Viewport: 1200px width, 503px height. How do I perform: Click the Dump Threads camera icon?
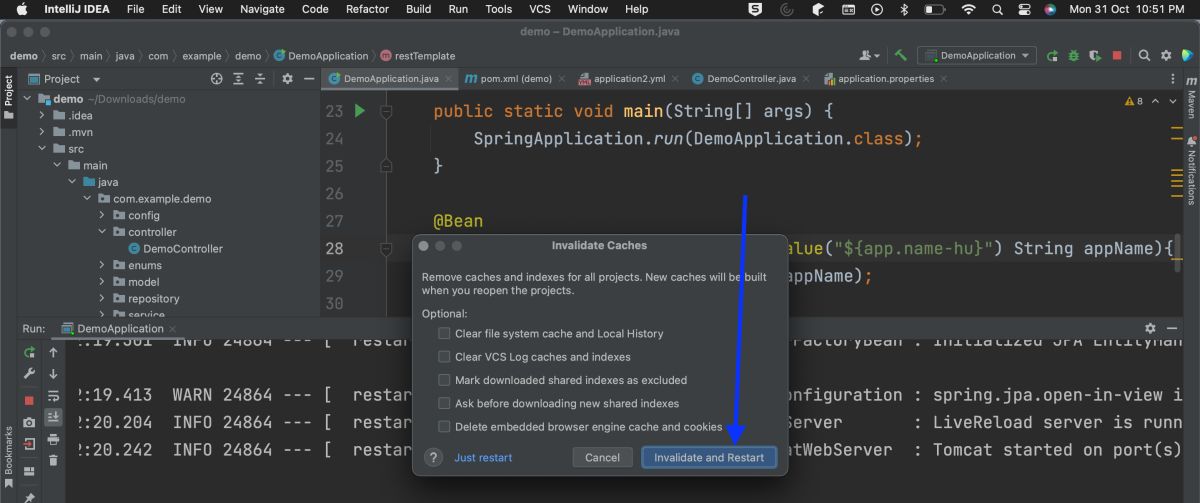pos(29,422)
